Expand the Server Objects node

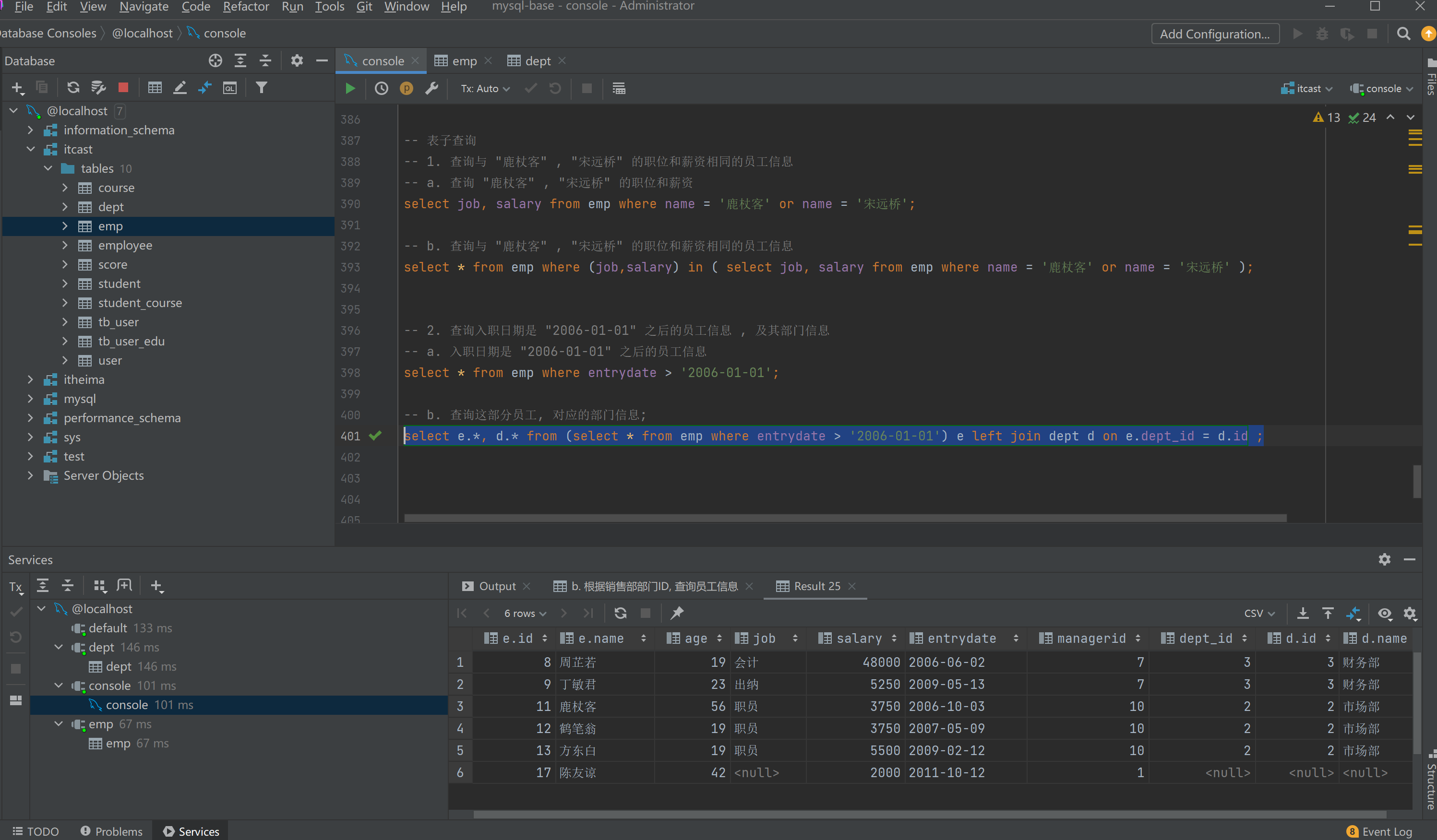coord(30,475)
